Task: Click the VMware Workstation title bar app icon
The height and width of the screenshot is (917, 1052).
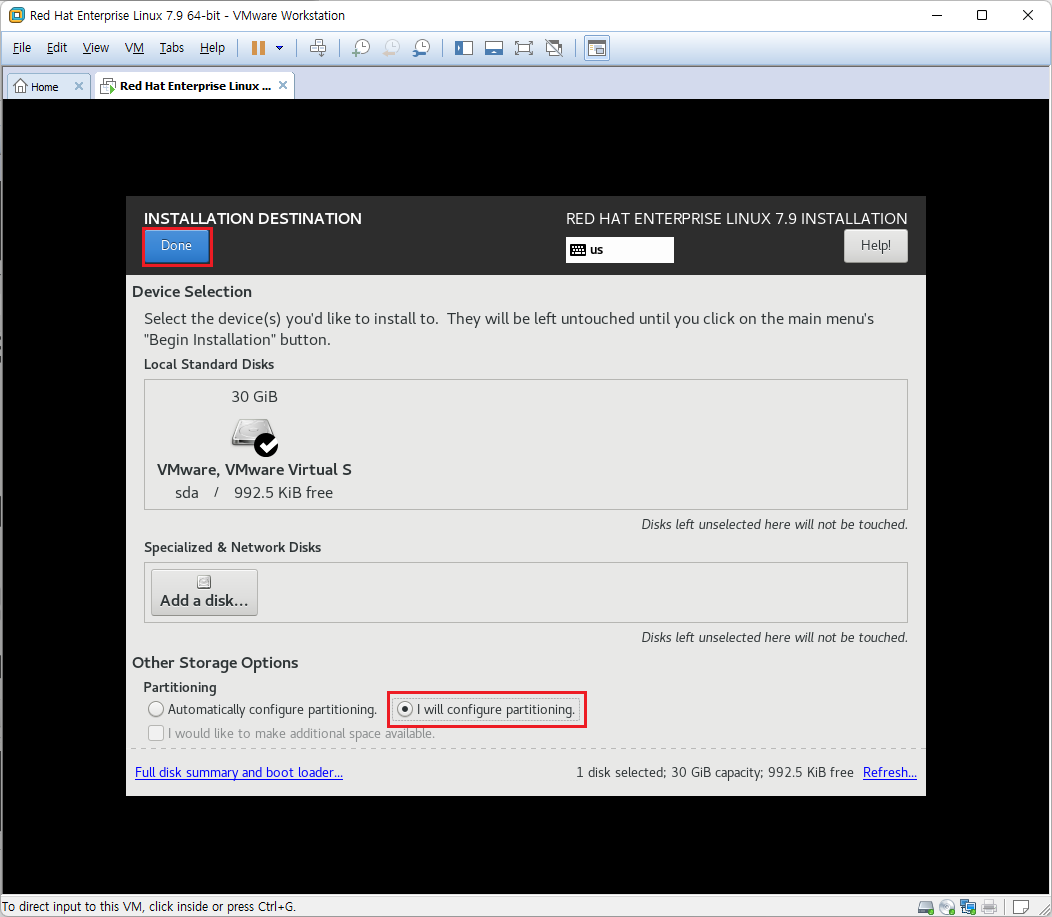Action: click(17, 15)
